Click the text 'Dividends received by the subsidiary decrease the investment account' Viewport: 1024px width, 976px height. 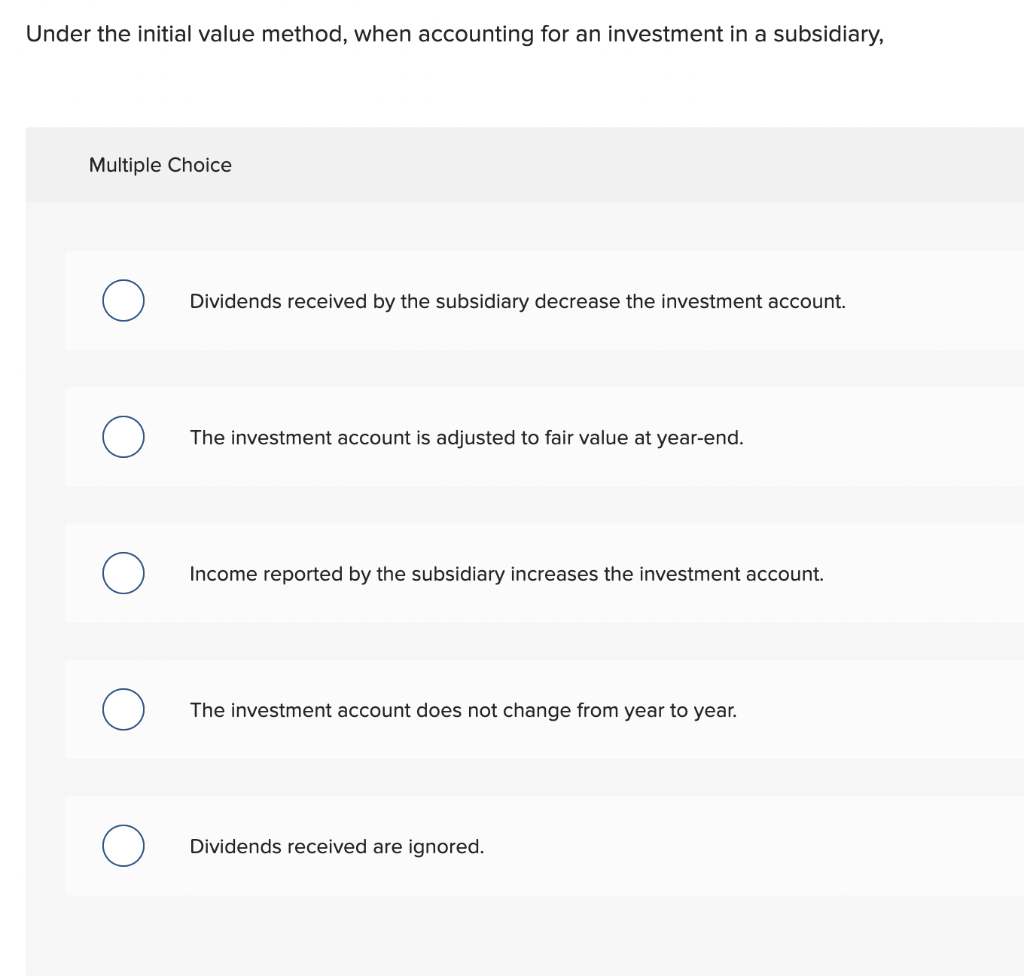[x=518, y=301]
